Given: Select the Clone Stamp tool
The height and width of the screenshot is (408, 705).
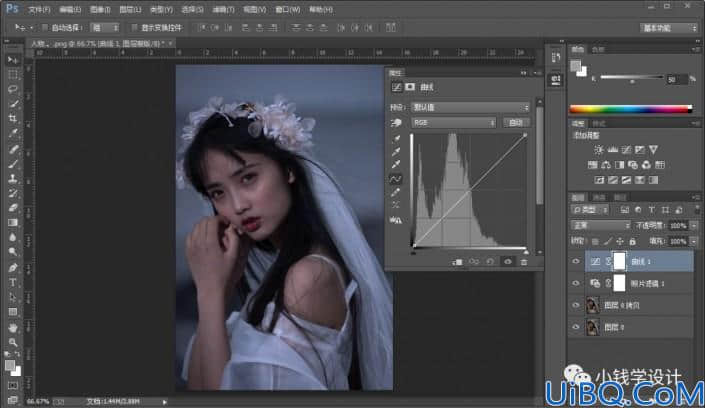Looking at the screenshot, I should 13,179.
